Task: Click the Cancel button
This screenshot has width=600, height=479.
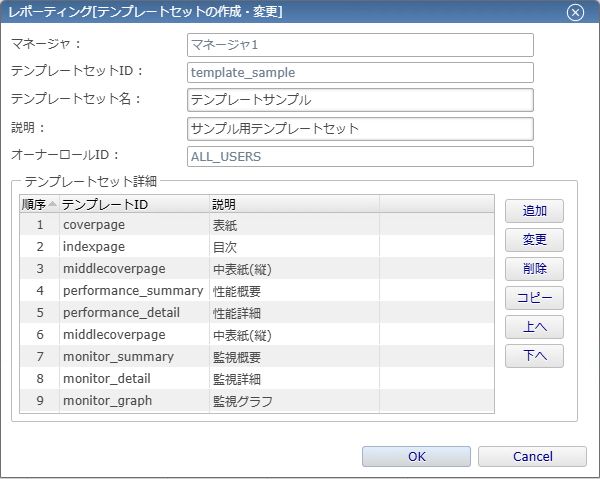Action: 532,456
